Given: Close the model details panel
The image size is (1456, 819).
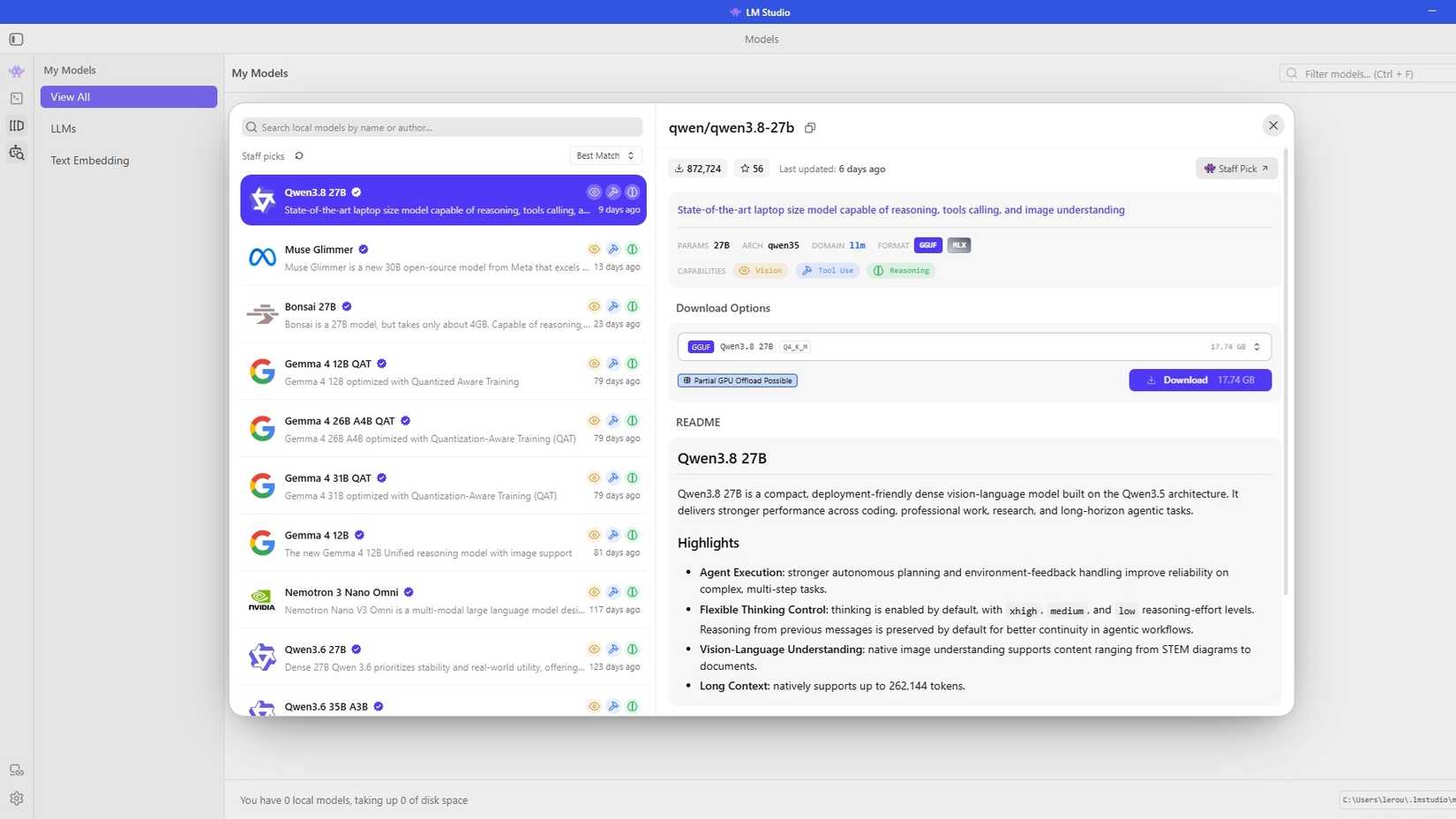Looking at the screenshot, I should 1272,125.
